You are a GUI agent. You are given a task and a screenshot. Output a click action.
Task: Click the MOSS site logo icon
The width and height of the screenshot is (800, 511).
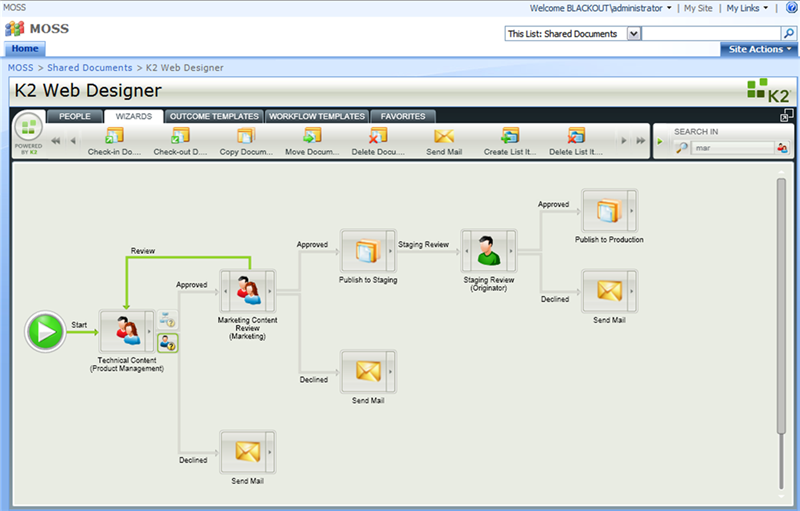[x=14, y=29]
